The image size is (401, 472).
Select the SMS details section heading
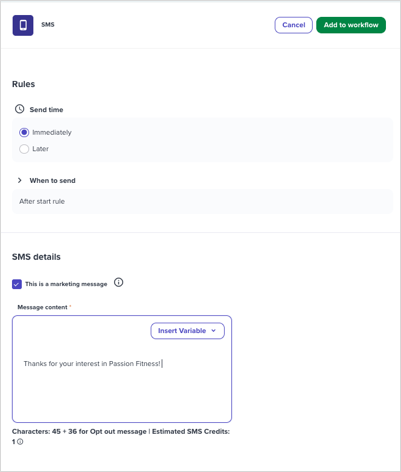[36, 257]
